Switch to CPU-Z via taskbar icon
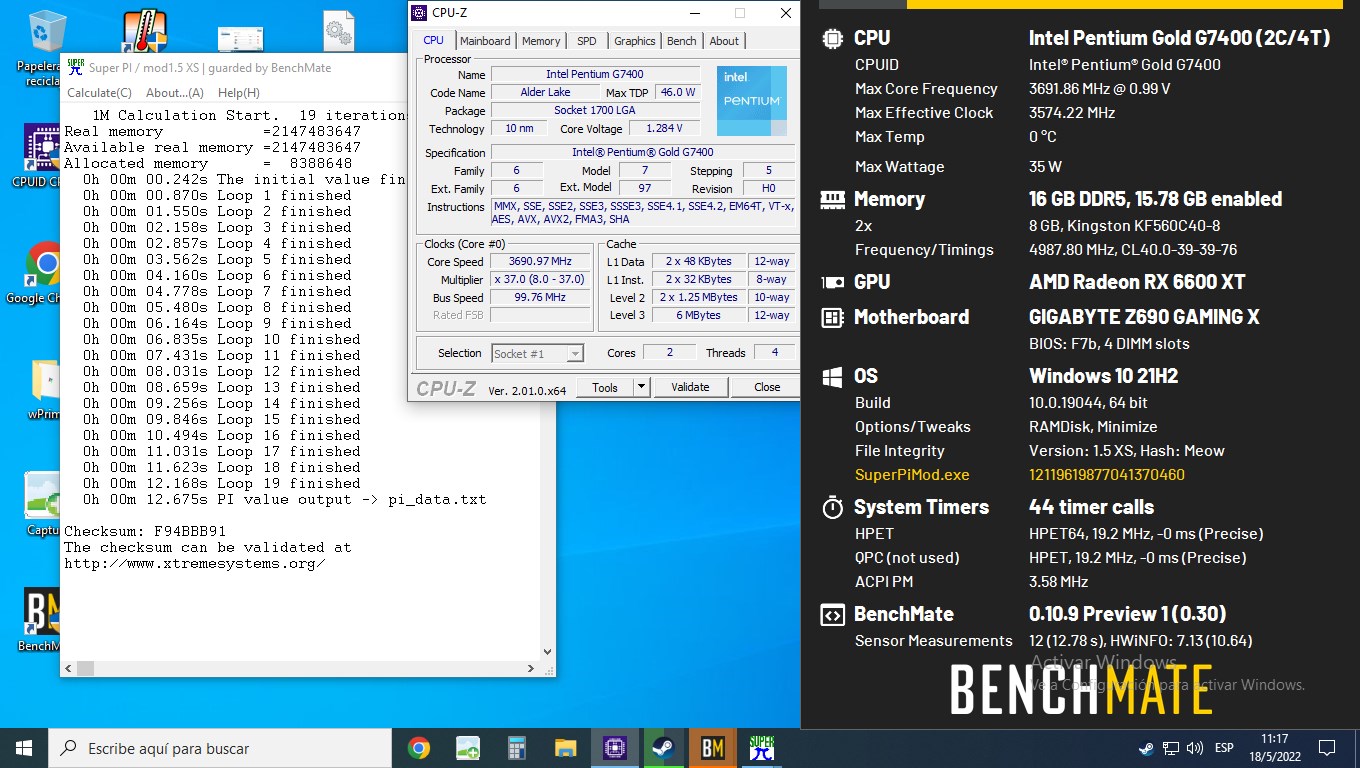 (614, 748)
